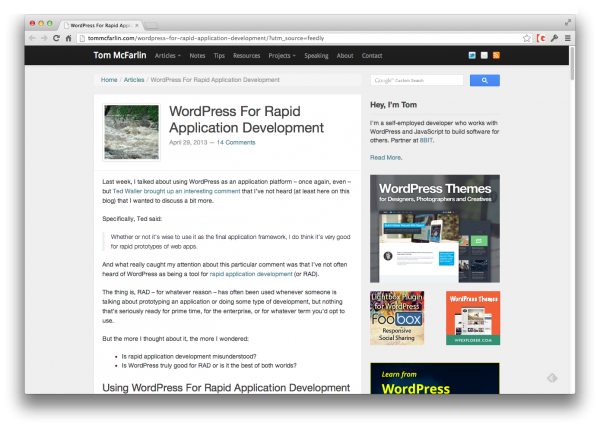Open the Ted Waller interesting comment link
Image resolution: width=600 pixels, height=428 pixels.
point(176,191)
